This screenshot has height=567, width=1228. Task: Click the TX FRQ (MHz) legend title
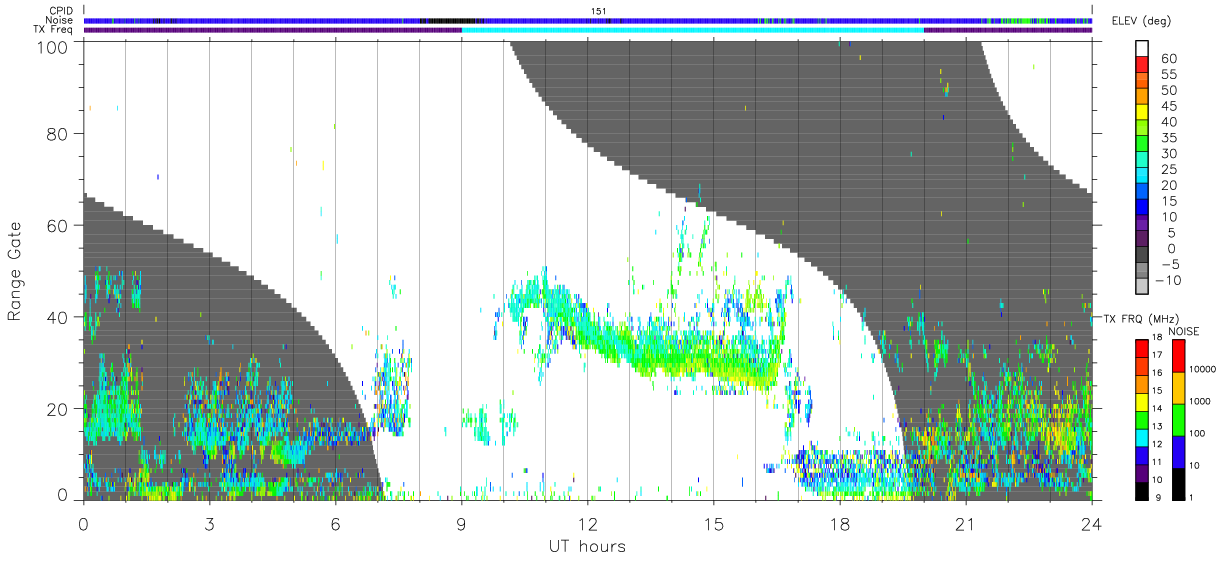tap(1139, 319)
